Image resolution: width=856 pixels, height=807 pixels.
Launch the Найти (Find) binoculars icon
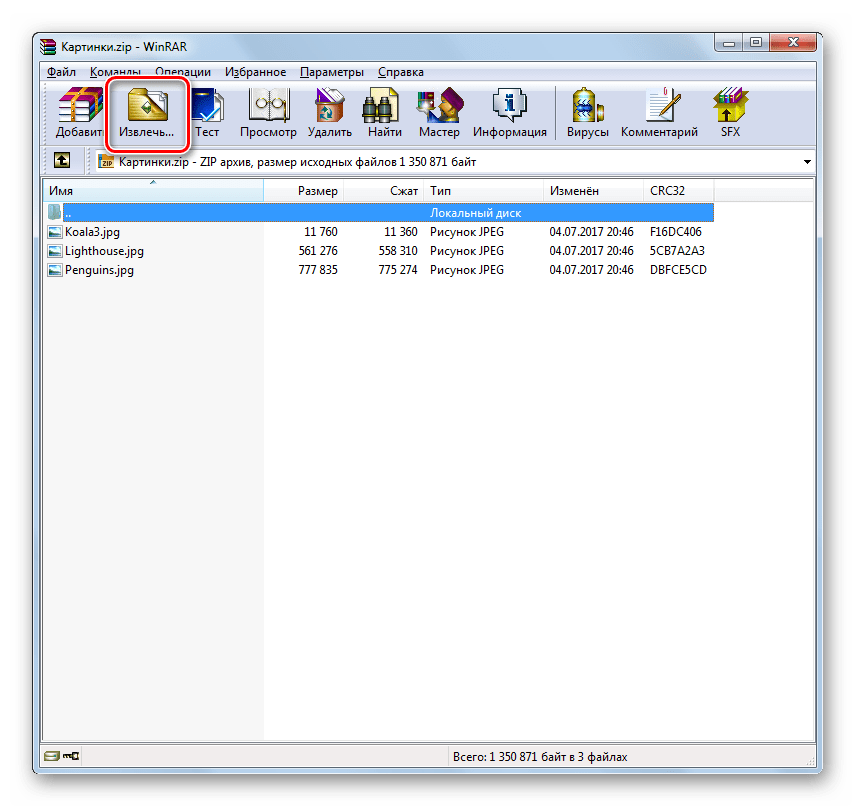point(384,112)
